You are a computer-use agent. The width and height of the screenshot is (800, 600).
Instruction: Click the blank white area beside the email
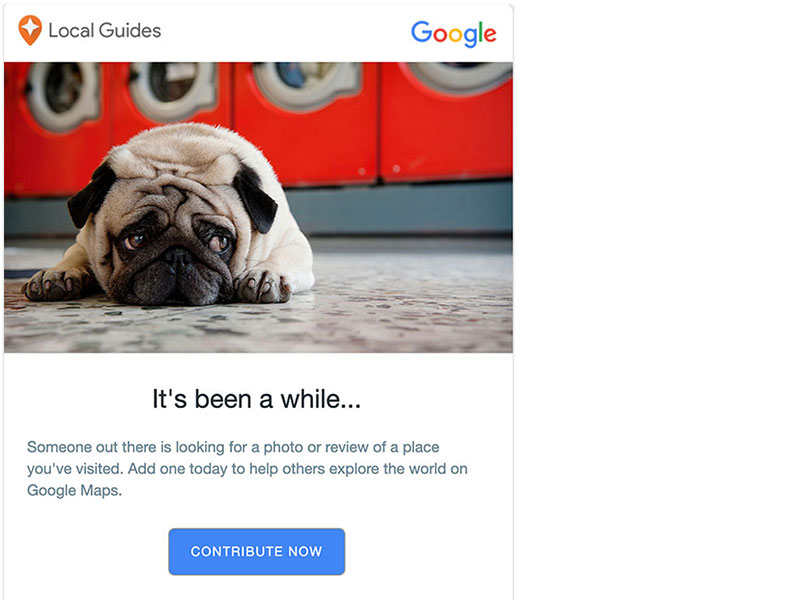click(660, 300)
